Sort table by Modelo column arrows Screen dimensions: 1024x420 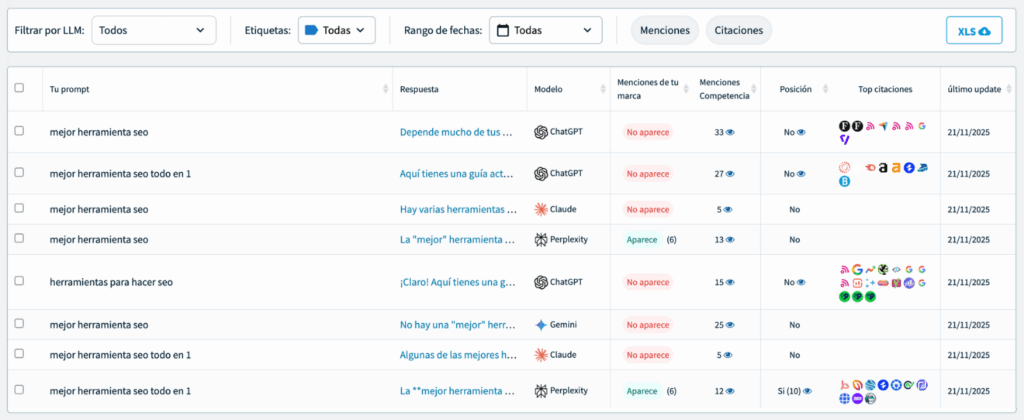tap(602, 89)
